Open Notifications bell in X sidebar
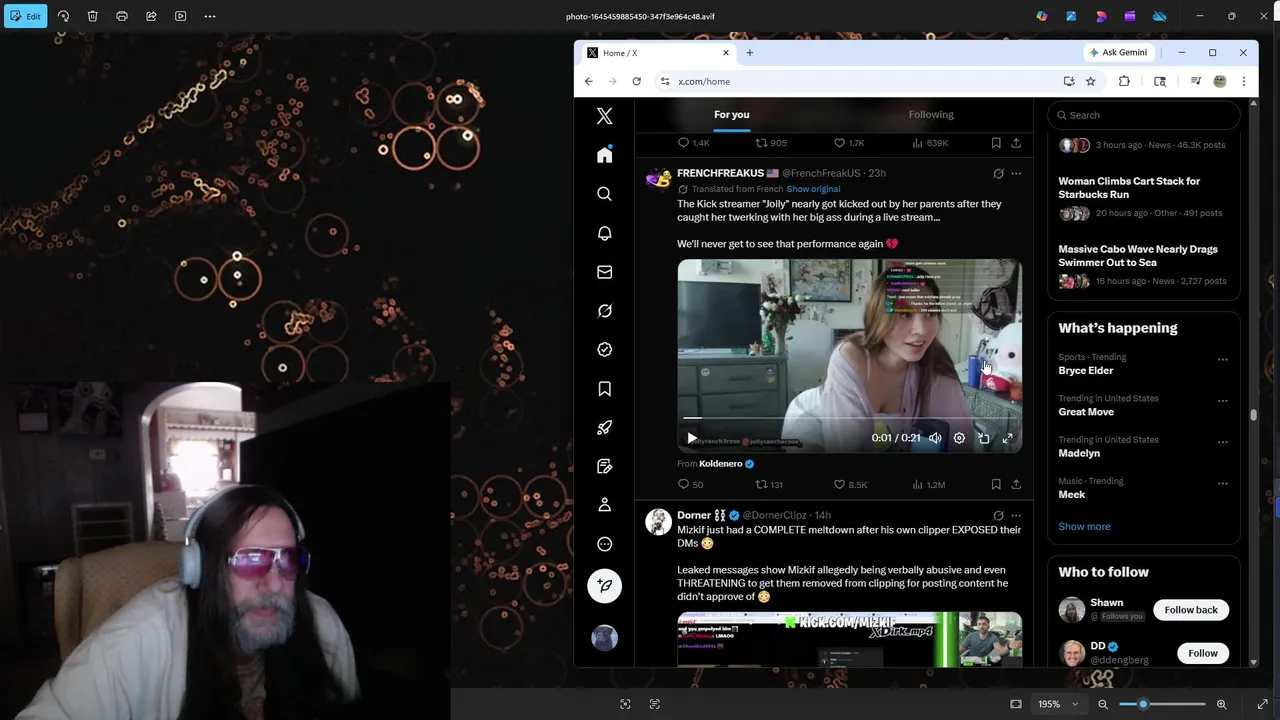This screenshot has width=1280, height=720. tap(604, 233)
